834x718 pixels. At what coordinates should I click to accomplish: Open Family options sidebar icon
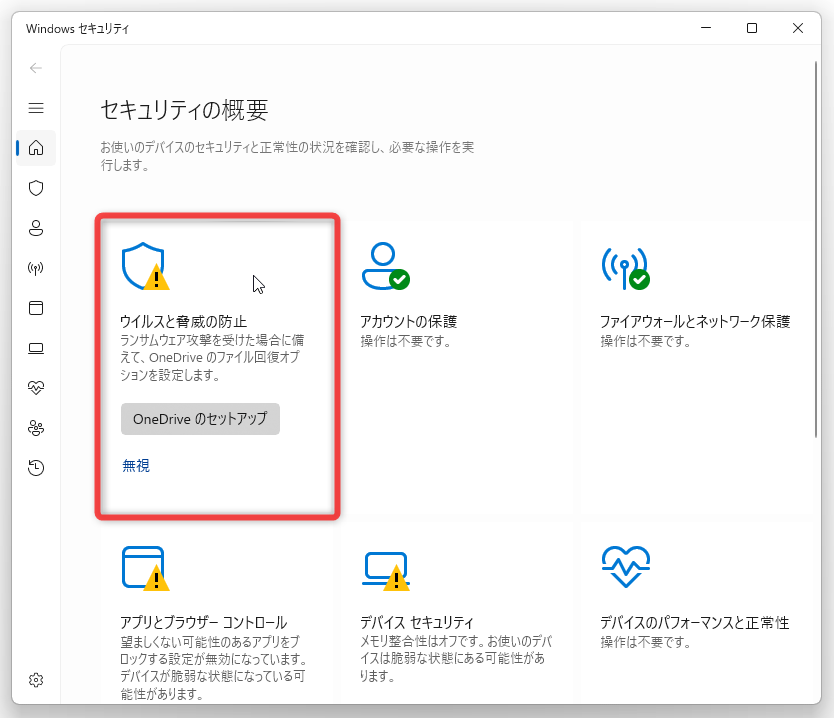coord(36,428)
